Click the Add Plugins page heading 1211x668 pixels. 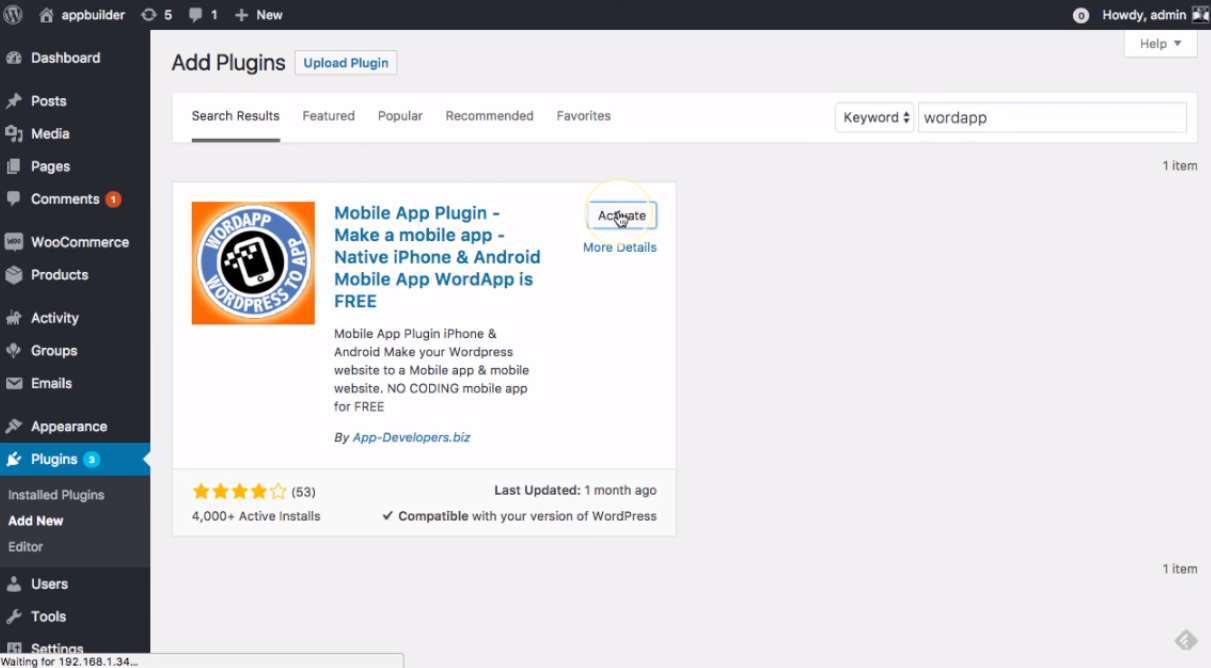(x=229, y=63)
